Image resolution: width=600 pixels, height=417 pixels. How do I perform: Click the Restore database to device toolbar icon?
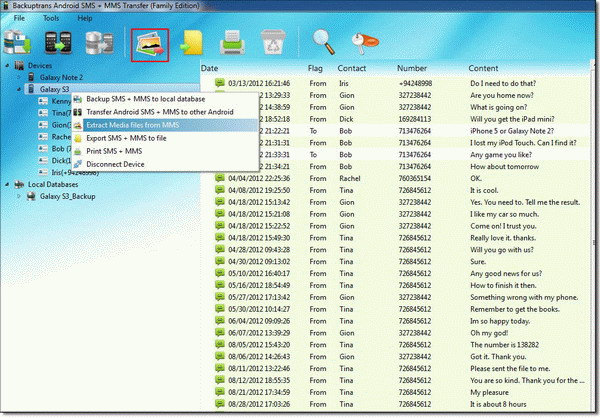[99, 43]
